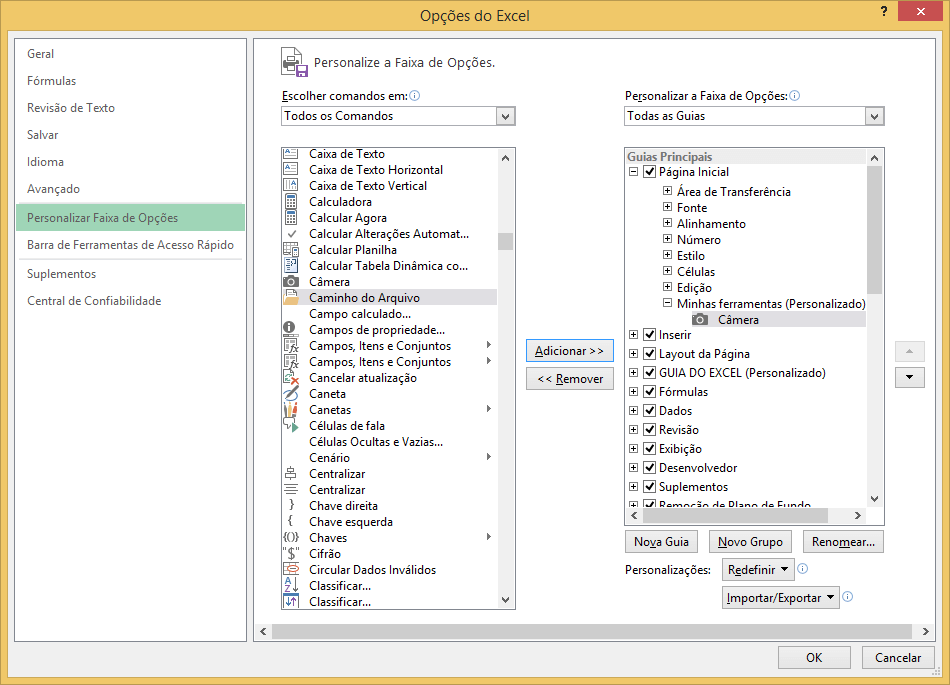Click the Calculadora command icon
Image resolution: width=950 pixels, height=685 pixels.
(x=291, y=202)
